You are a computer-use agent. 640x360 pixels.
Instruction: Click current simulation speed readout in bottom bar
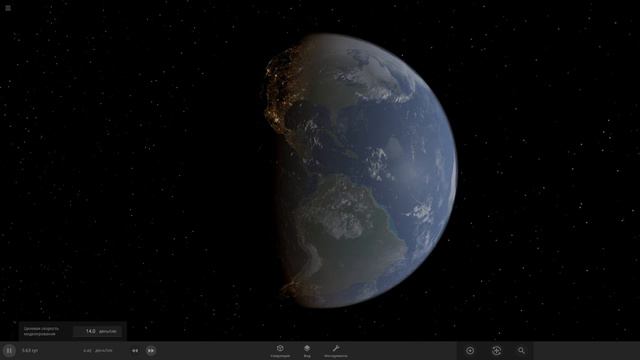pyautogui.click(x=98, y=351)
